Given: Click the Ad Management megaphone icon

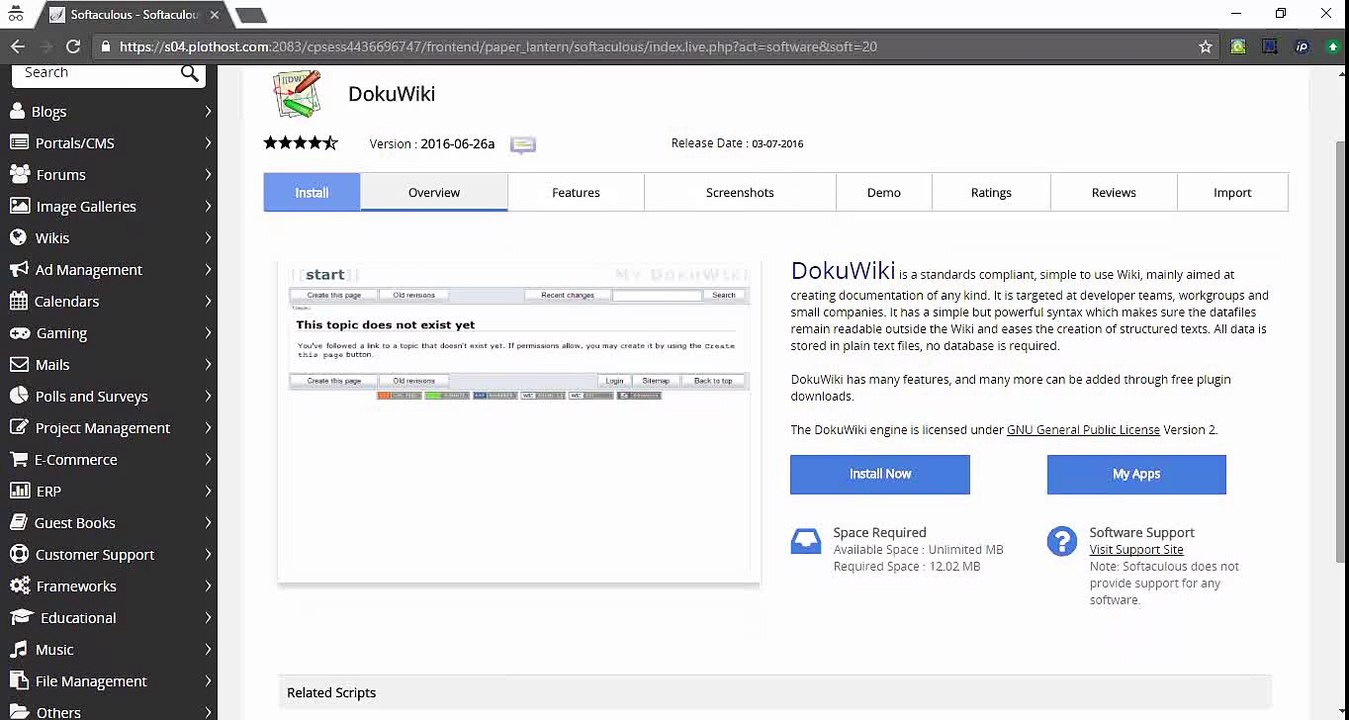Looking at the screenshot, I should point(18,269).
